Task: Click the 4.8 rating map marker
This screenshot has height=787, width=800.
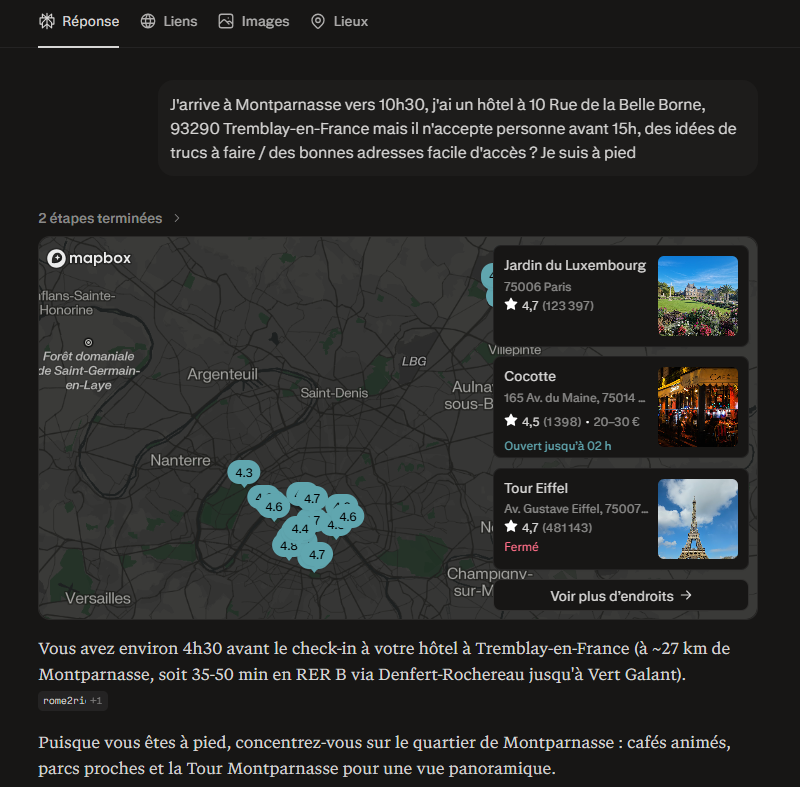Action: pos(288,546)
